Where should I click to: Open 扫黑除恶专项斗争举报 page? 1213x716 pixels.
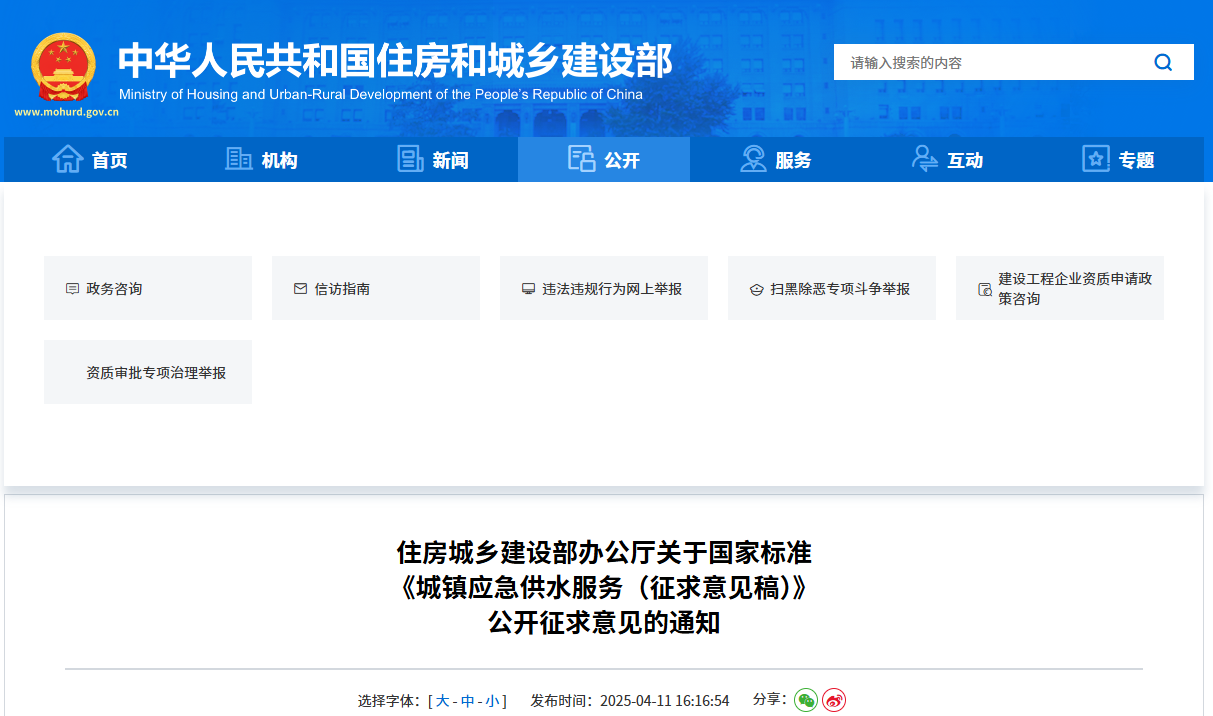[x=840, y=289]
